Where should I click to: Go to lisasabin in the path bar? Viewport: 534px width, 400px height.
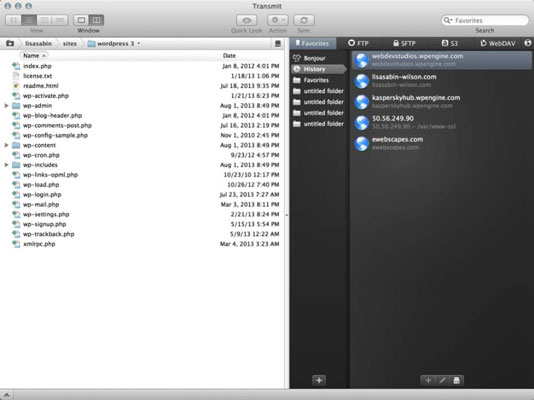[38, 44]
